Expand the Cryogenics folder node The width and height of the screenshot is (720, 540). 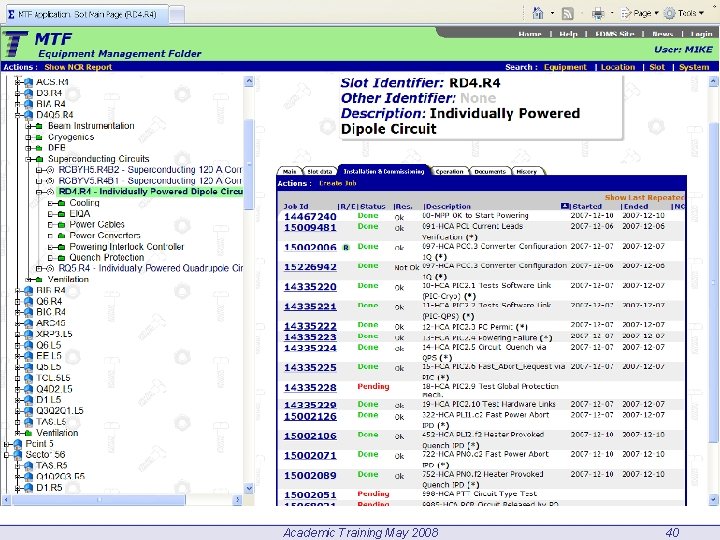pos(28,137)
